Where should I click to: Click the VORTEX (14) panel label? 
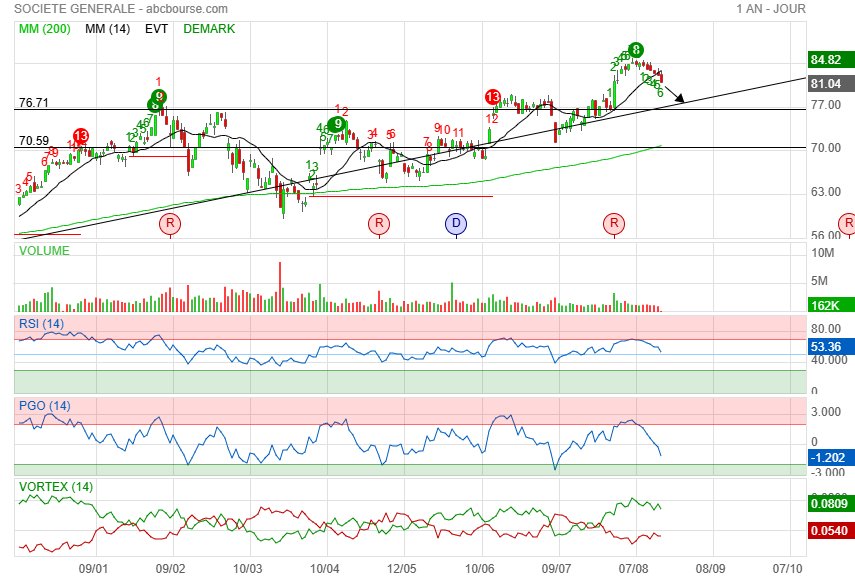(x=56, y=486)
